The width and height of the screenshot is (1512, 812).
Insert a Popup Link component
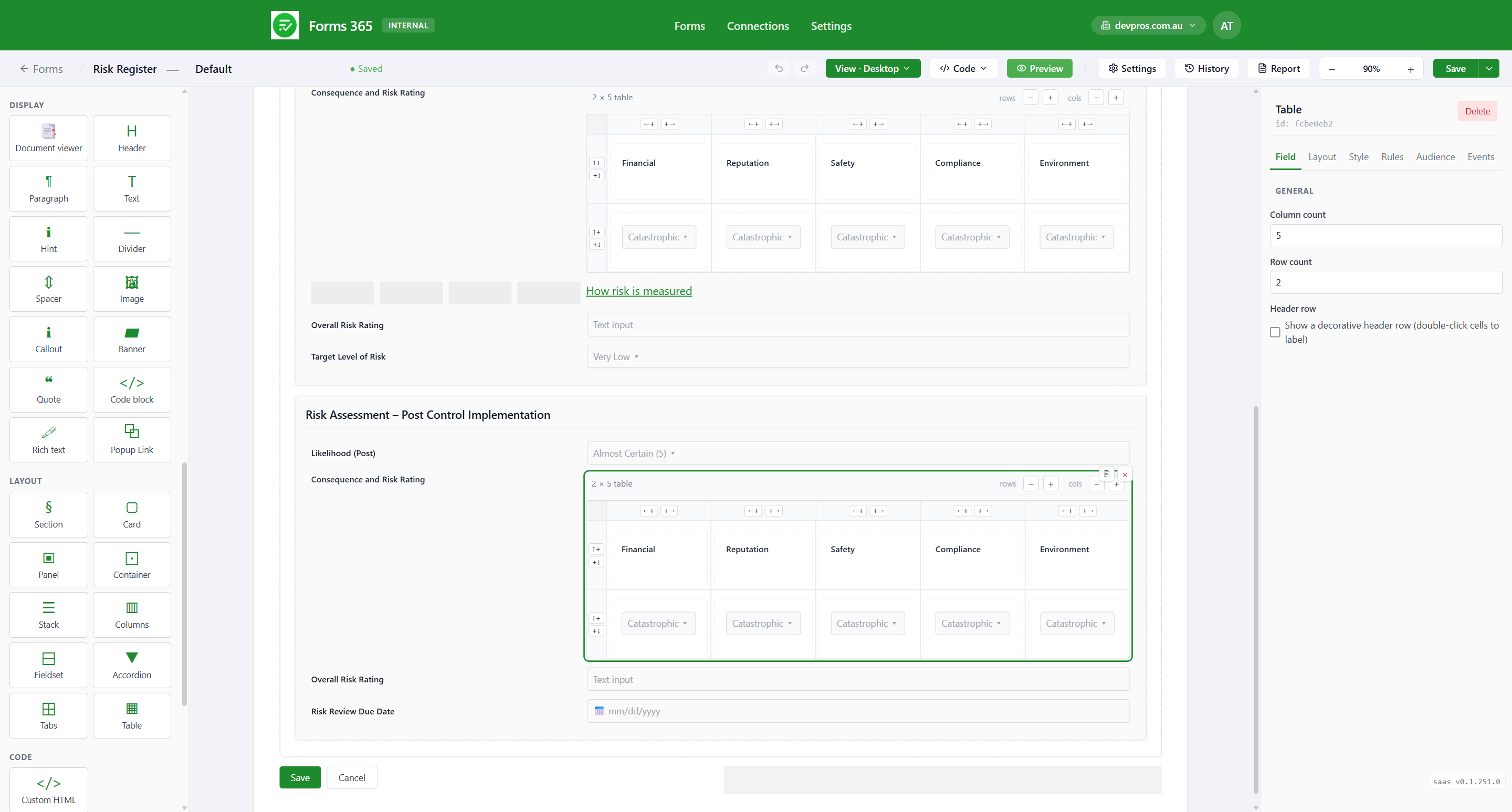pos(131,439)
